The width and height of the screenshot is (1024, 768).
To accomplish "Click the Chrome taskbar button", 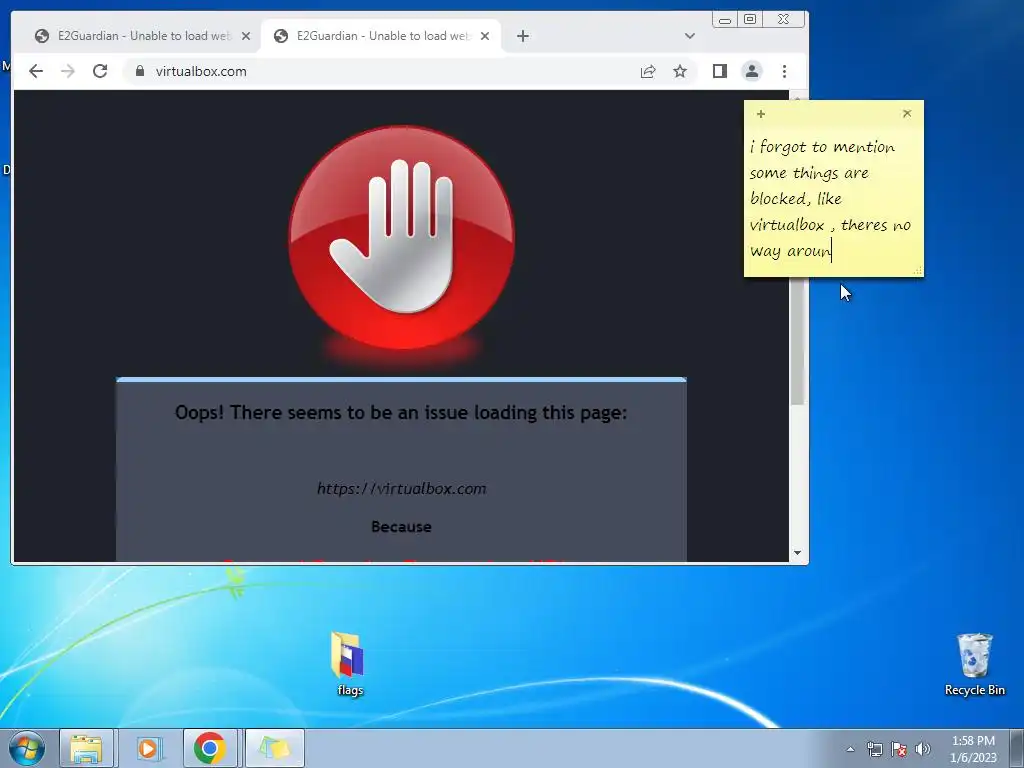I will [210, 748].
